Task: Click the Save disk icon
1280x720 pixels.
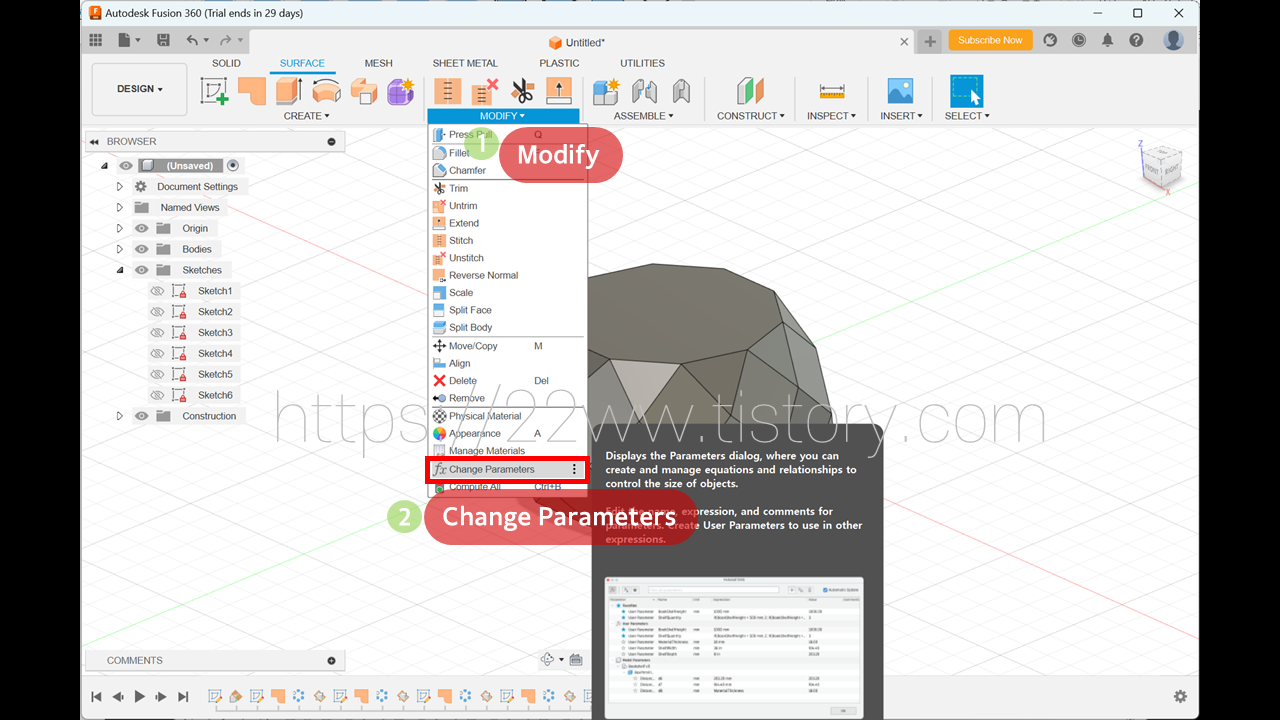Action: (162, 40)
